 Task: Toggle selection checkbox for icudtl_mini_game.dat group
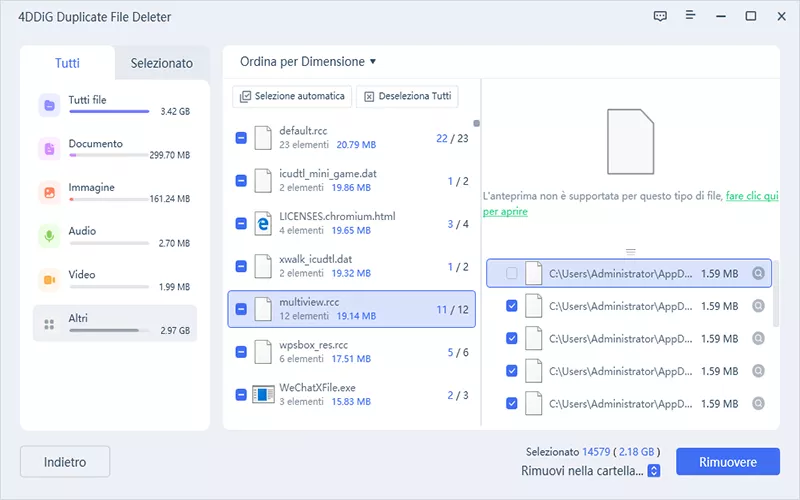[241, 181]
